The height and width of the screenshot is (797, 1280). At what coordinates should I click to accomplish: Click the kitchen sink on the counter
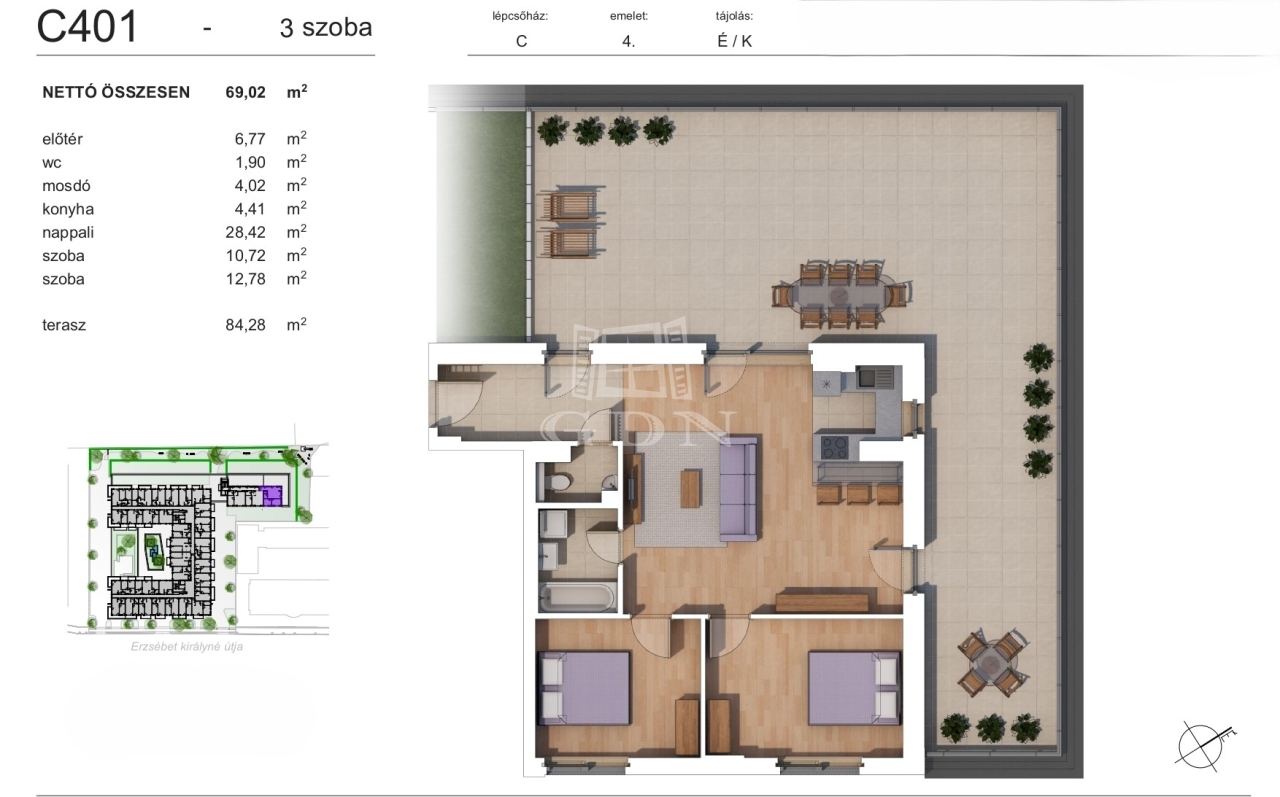tap(880, 380)
